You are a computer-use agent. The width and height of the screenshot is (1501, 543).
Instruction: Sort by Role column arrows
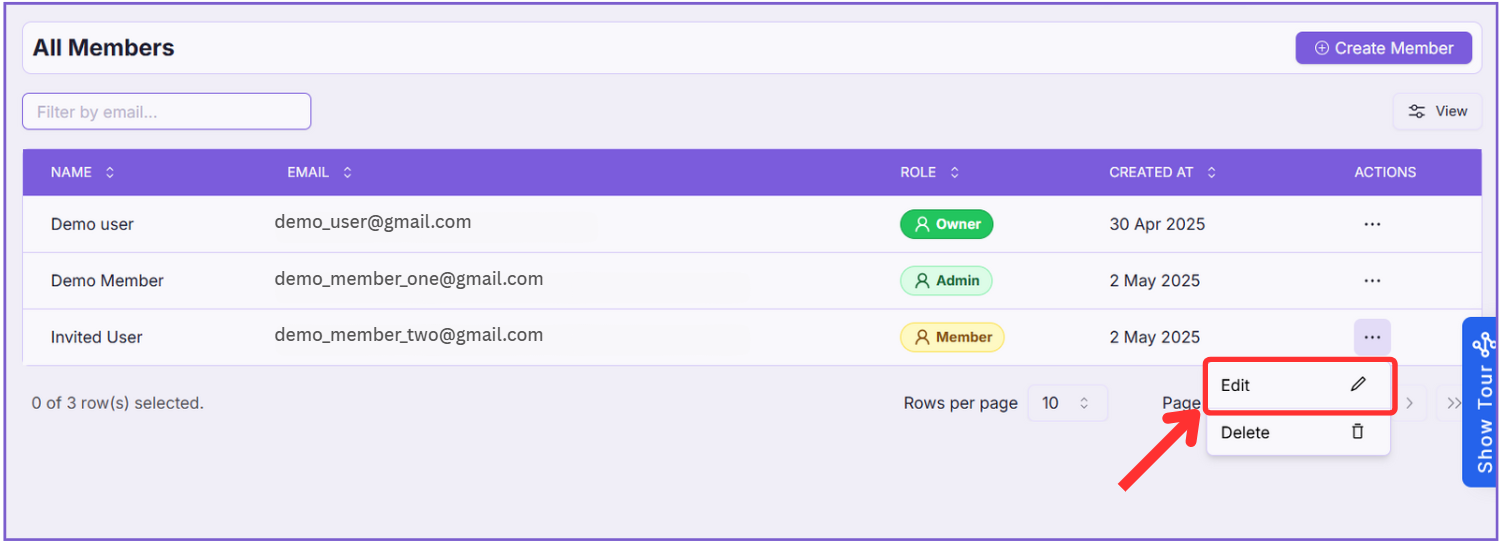[954, 172]
